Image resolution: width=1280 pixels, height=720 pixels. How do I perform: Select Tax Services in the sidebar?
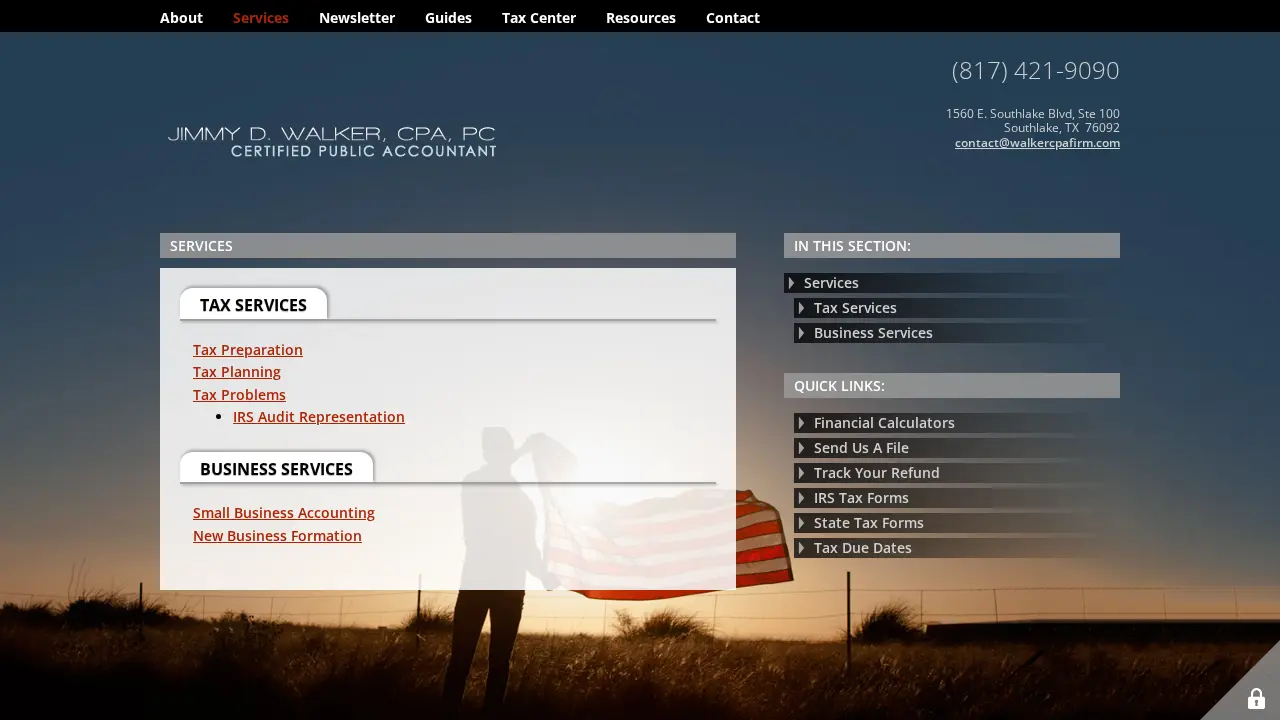(957, 308)
